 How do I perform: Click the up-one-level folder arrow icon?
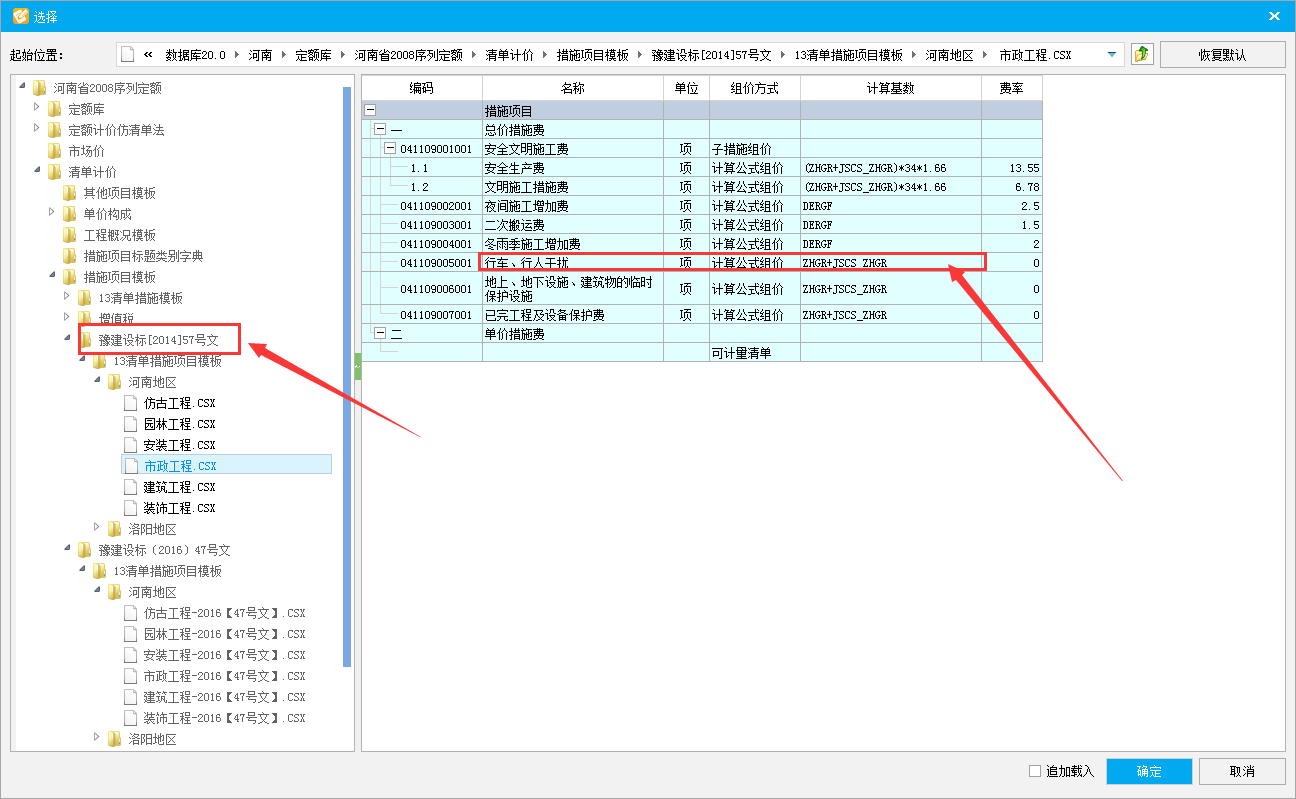[x=1142, y=54]
